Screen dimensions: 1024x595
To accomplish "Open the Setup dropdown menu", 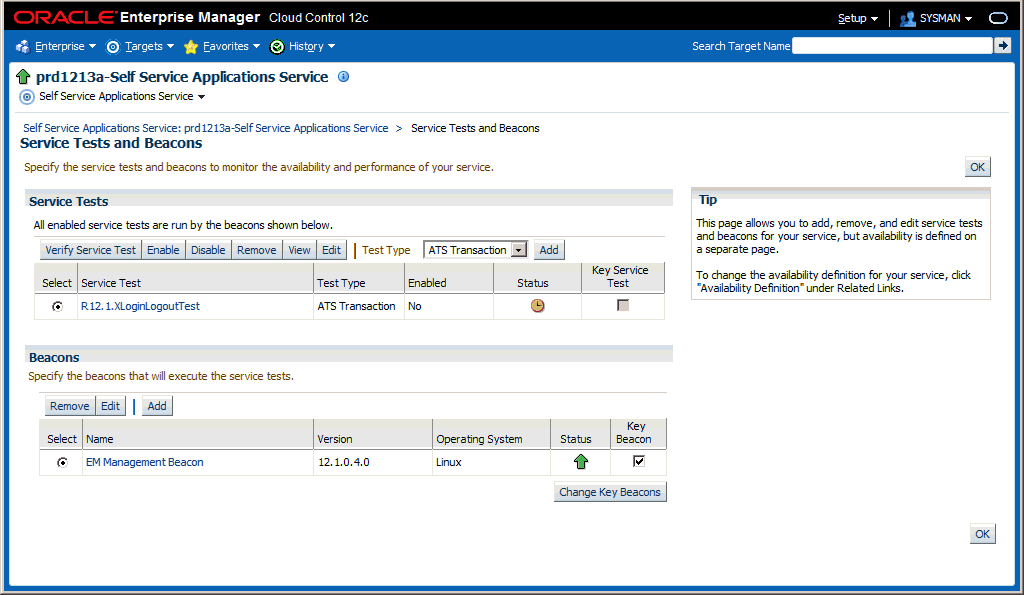I will [857, 18].
